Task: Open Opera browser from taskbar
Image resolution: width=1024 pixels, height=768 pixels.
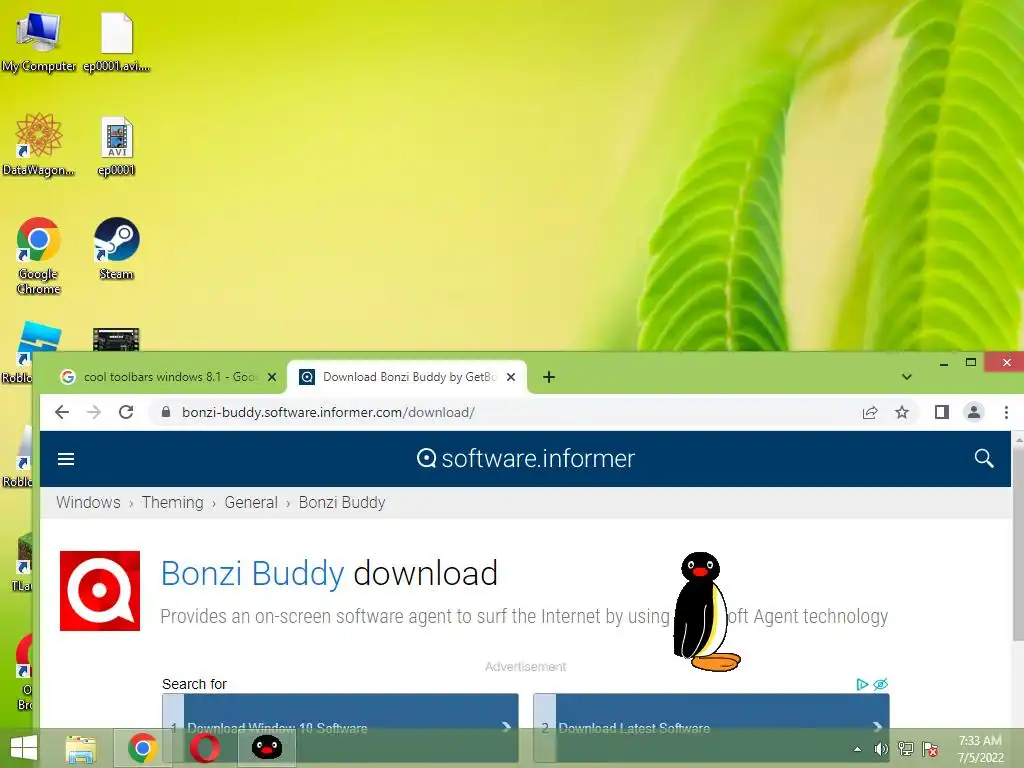Action: [x=205, y=748]
